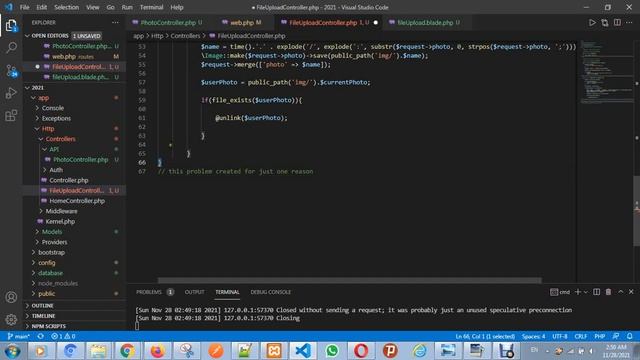Expand the Console folder
This screenshot has width=640, height=360.
[x=75, y=108]
